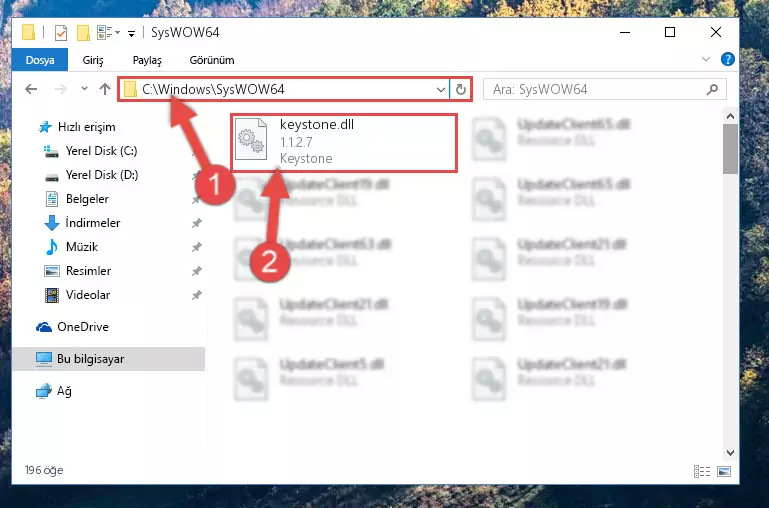The height and width of the screenshot is (508, 769).
Task: Go up one folder level
Action: [x=105, y=89]
